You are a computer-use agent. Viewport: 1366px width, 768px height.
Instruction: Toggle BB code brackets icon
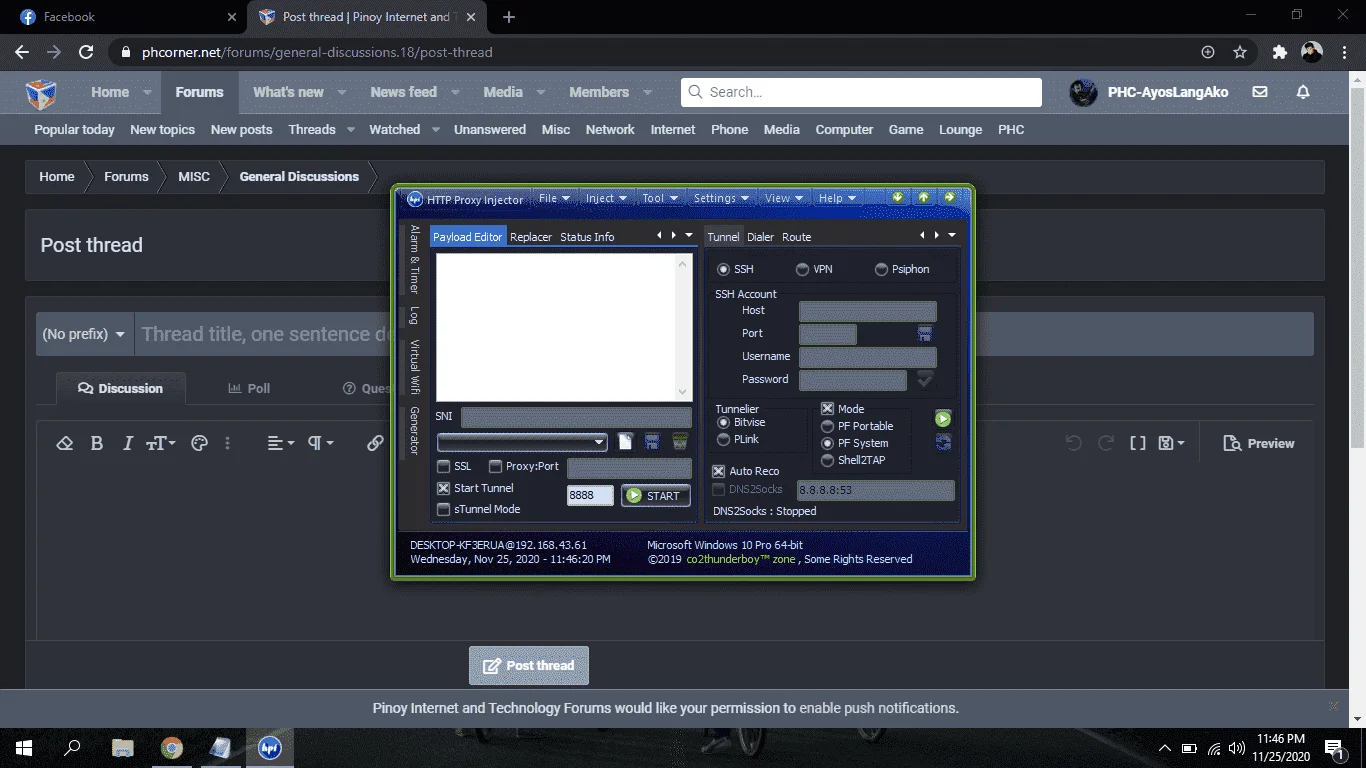pos(1138,443)
